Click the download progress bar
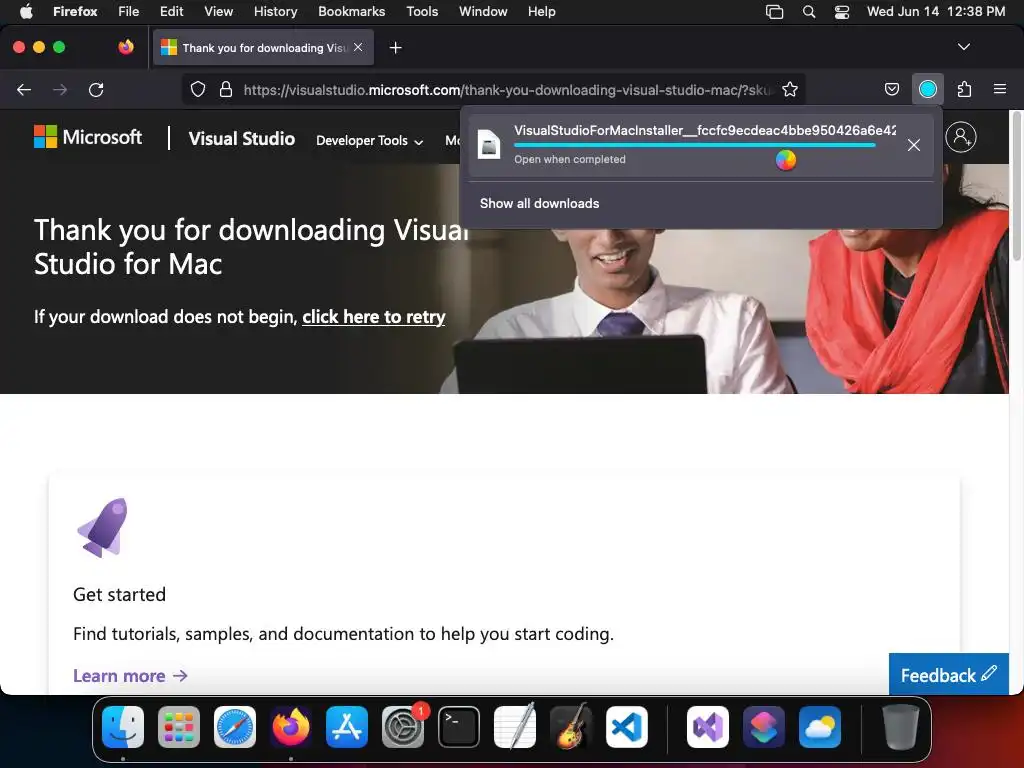Image resolution: width=1024 pixels, height=768 pixels. click(x=695, y=145)
